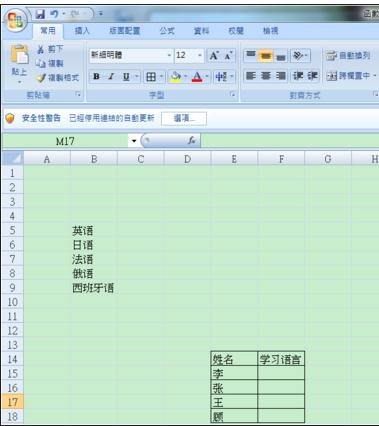The width and height of the screenshot is (379, 426).
Task: Click the phonetic guide icon
Action: (221, 77)
